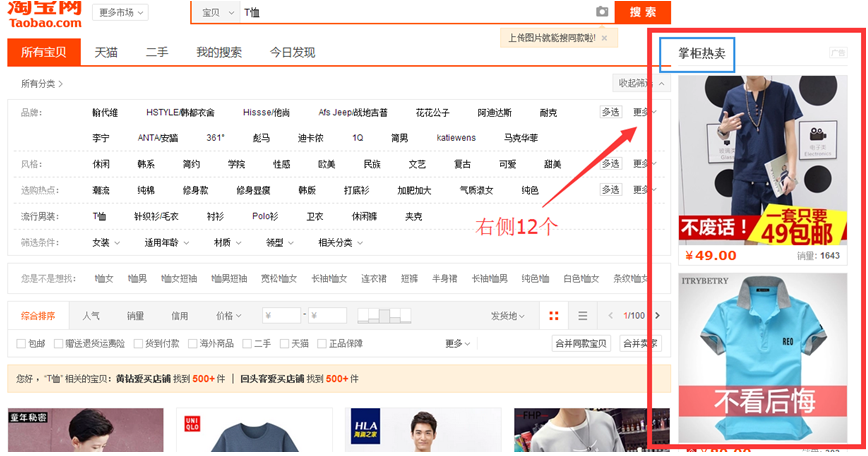The image size is (868, 456).
Task: Sort results by 销量
Action: pos(135,315)
